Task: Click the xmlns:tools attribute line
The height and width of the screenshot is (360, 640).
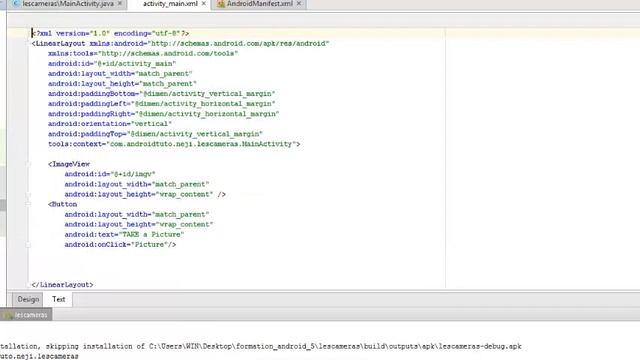Action: [143, 53]
